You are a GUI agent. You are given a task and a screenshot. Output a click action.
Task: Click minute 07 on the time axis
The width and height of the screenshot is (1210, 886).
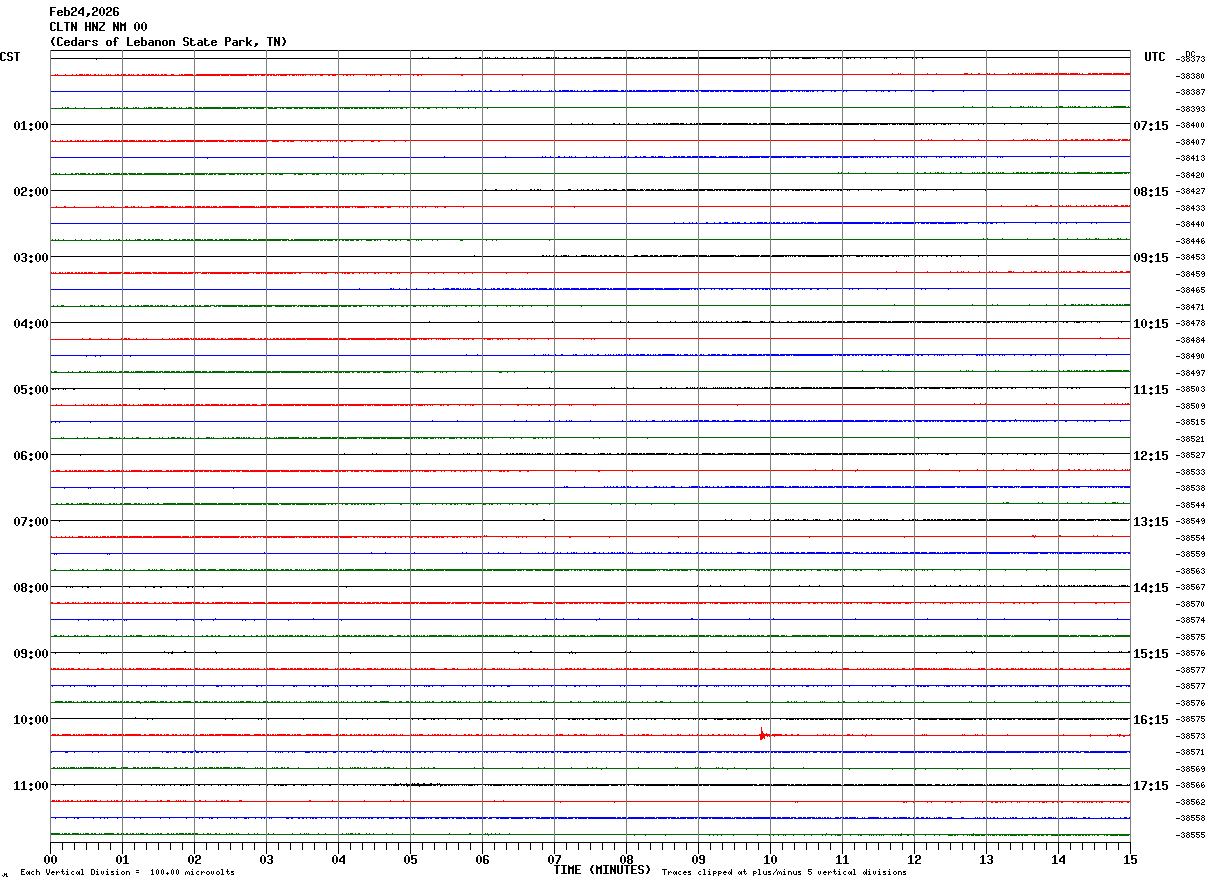click(x=554, y=859)
